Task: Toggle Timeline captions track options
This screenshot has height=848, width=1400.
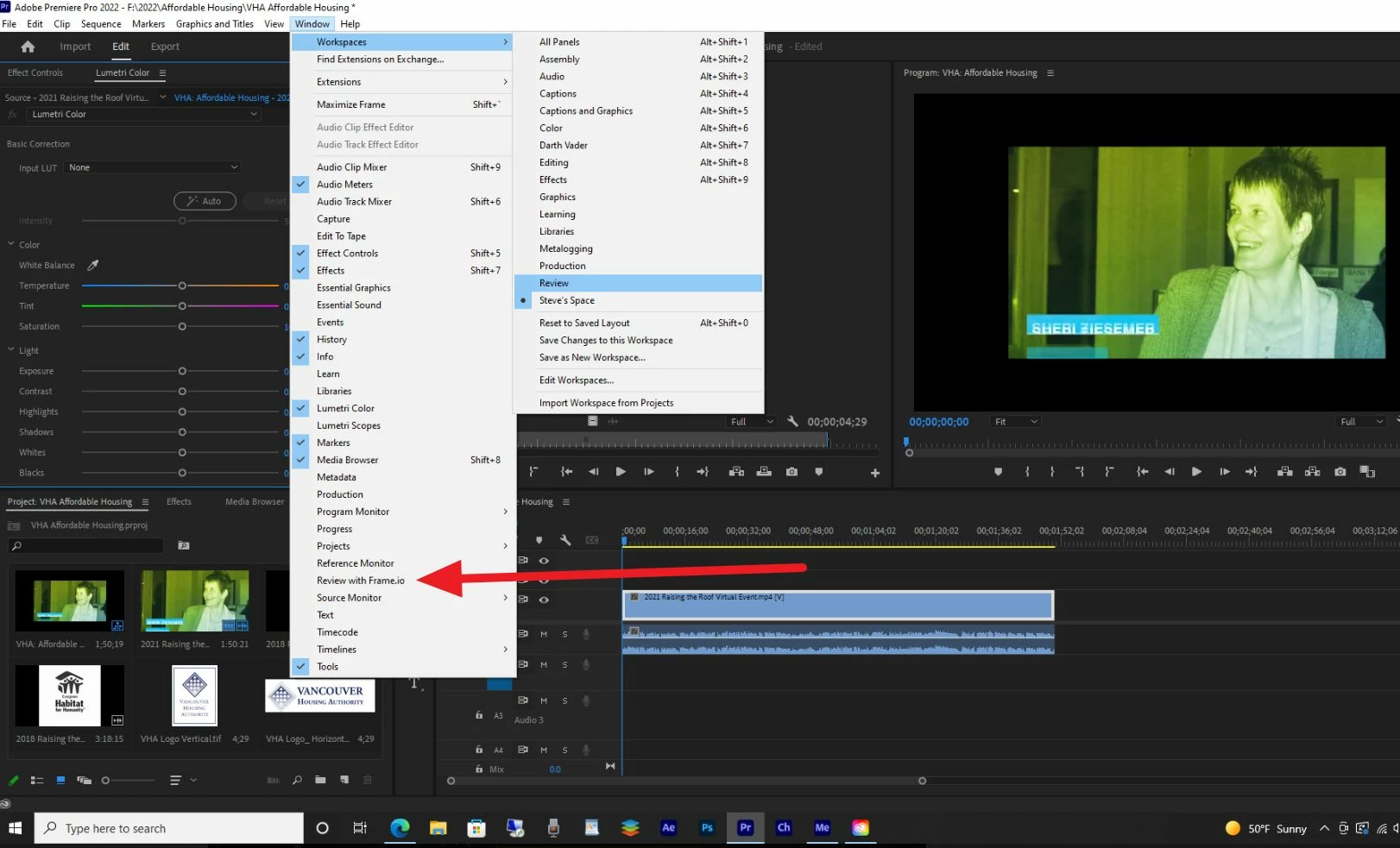Action: click(x=592, y=540)
